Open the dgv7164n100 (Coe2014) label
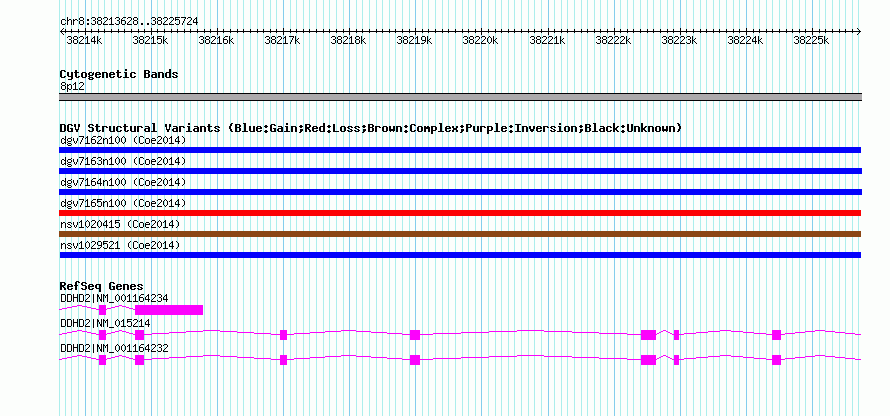The height and width of the screenshot is (416, 890). pyautogui.click(x=123, y=182)
